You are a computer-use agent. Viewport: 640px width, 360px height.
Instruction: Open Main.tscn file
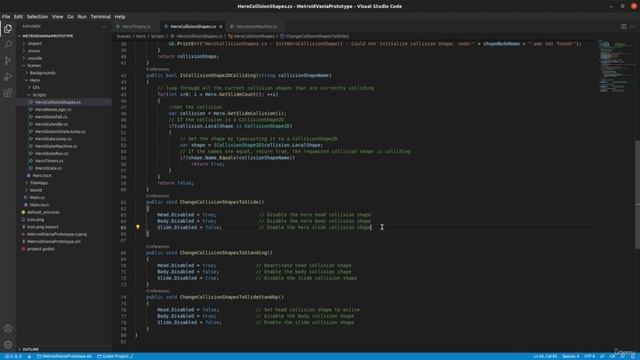click(39, 205)
